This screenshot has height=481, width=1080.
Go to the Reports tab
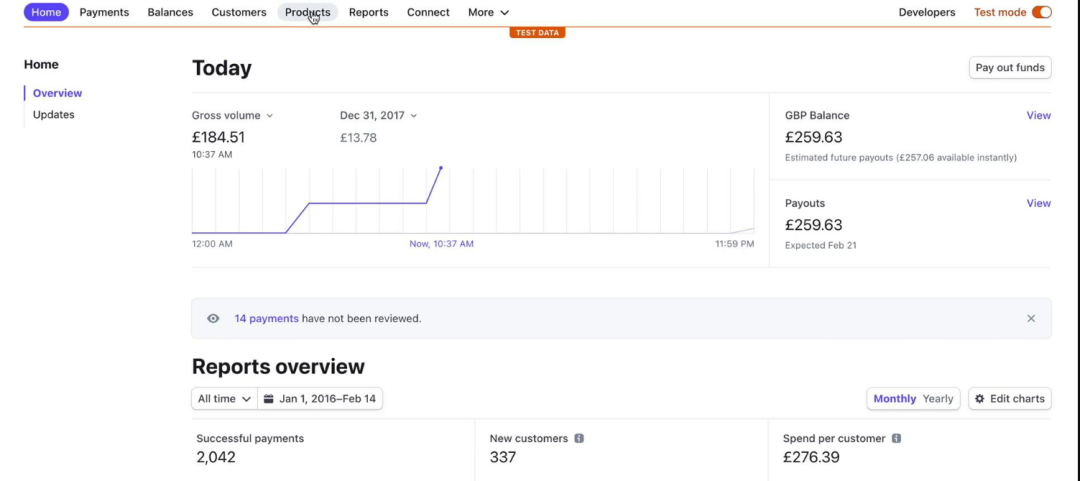click(x=368, y=12)
